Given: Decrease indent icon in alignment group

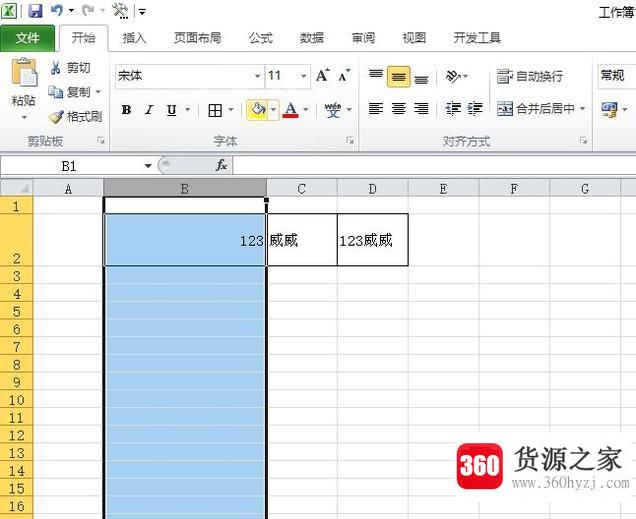Looking at the screenshot, I should [453, 109].
